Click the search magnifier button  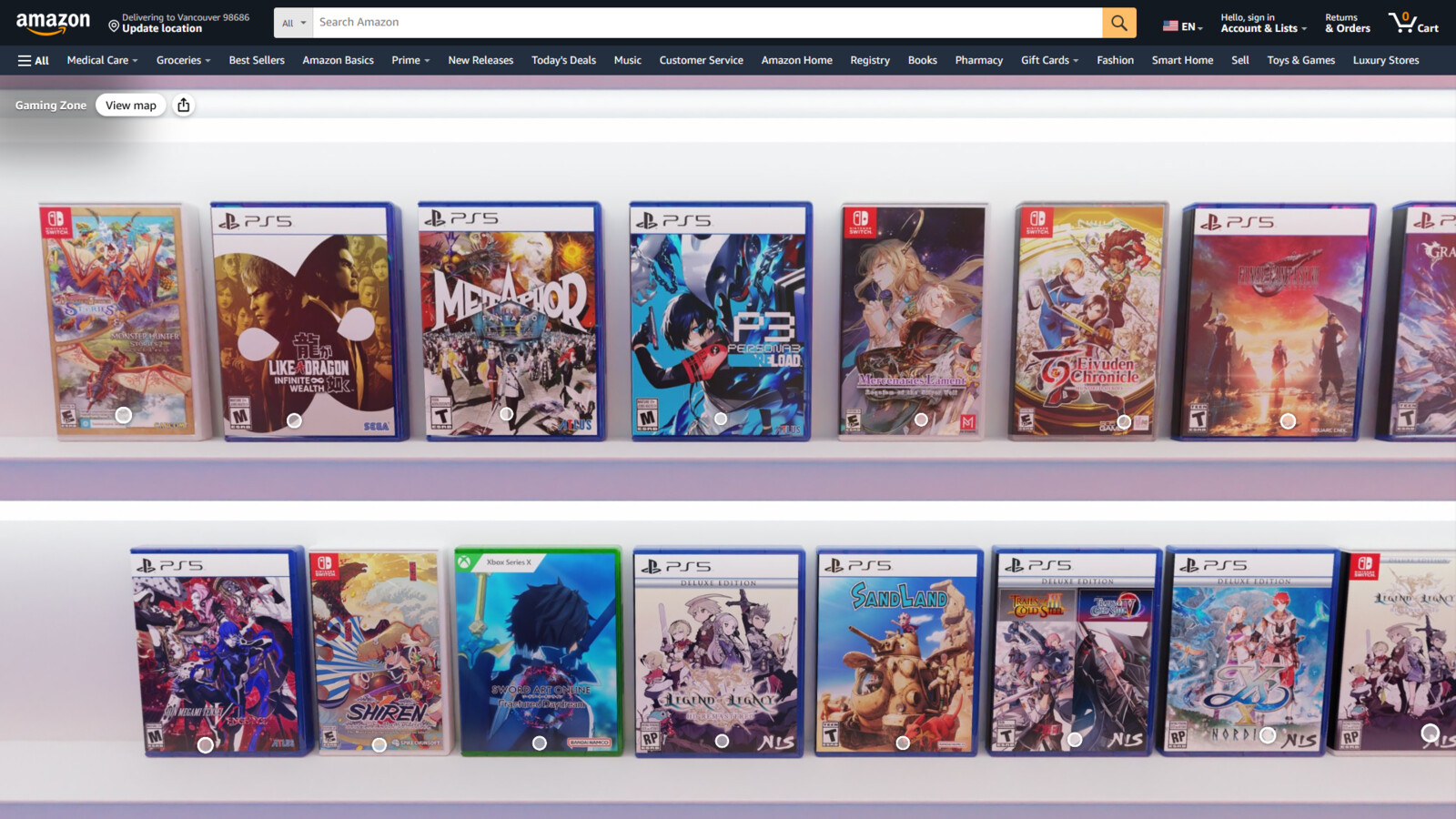[1118, 23]
